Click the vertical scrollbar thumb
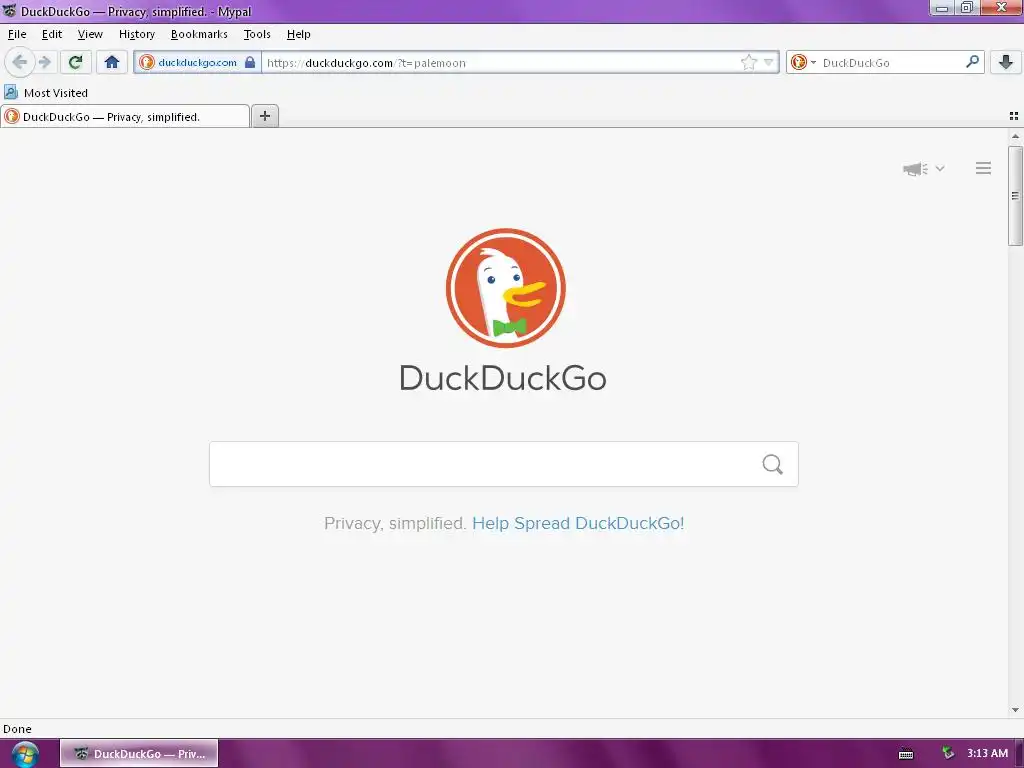This screenshot has height=768, width=1024. pyautogui.click(x=1015, y=196)
